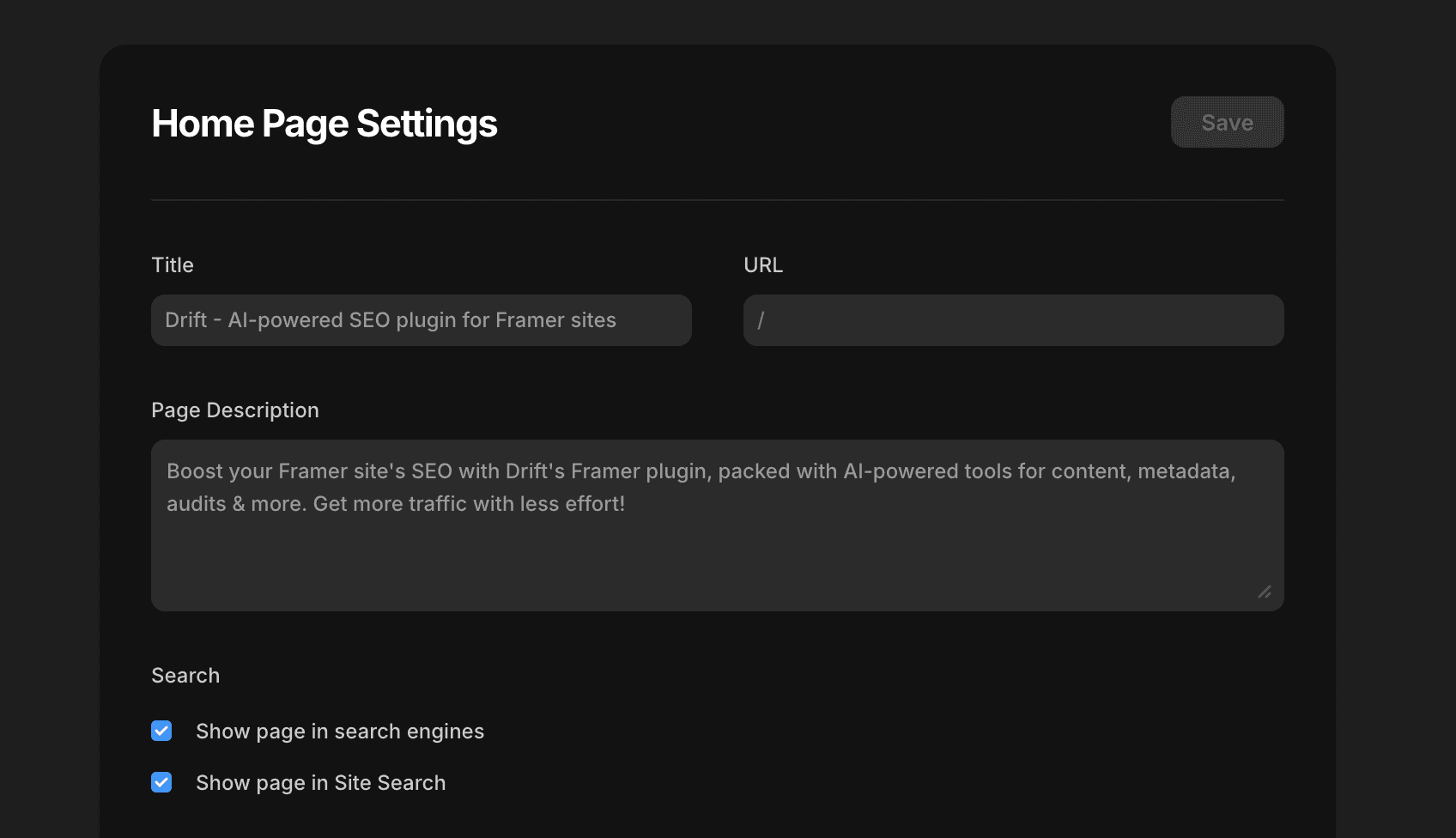
Task: Click the Save button
Action: pos(1226,122)
